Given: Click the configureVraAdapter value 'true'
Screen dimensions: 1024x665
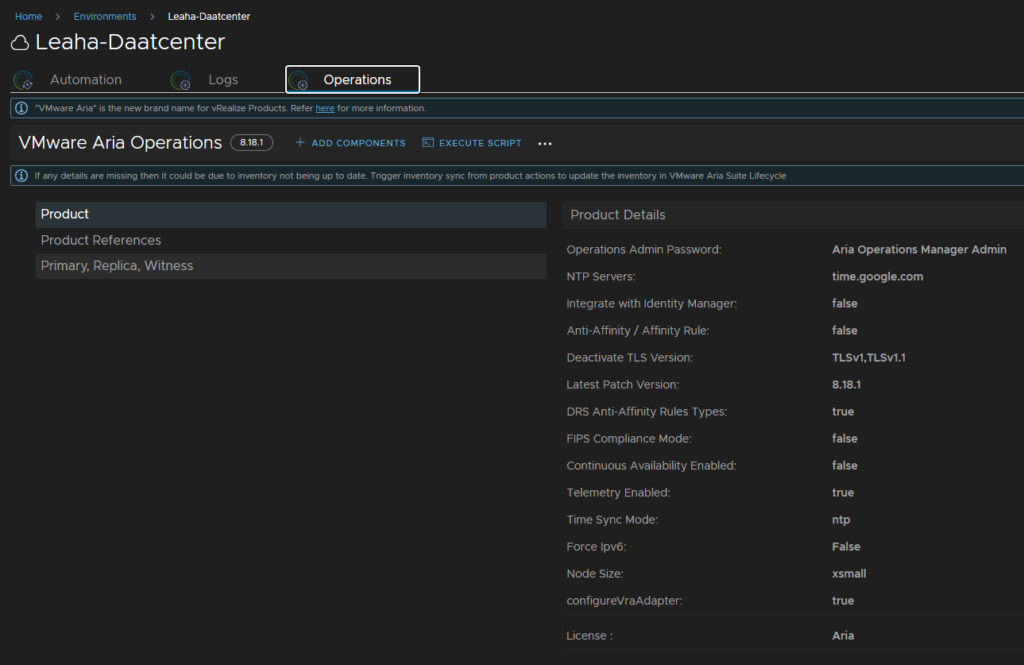Looking at the screenshot, I should (x=843, y=601).
